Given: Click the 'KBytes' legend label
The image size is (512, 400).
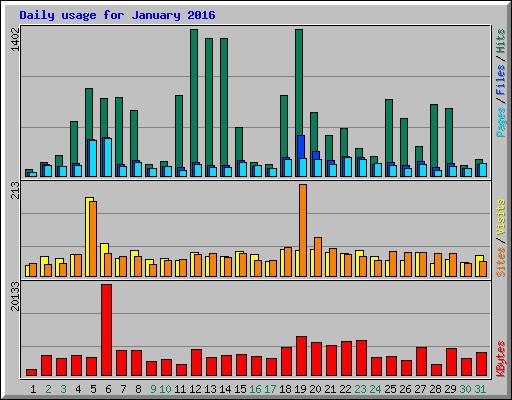Looking at the screenshot, I should pyautogui.click(x=501, y=359).
